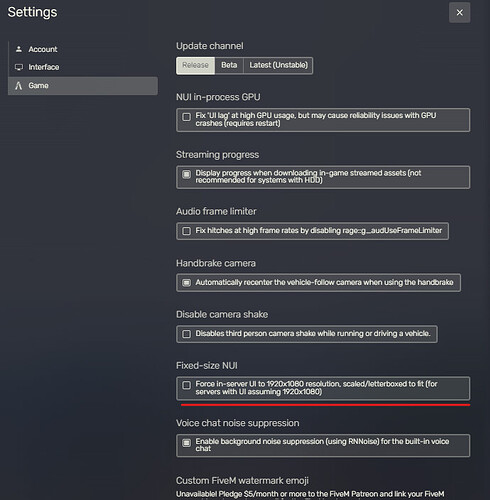Enable the NUI in-process GPU checkbox
Image resolution: width=490 pixels, height=500 pixels.
(187, 117)
